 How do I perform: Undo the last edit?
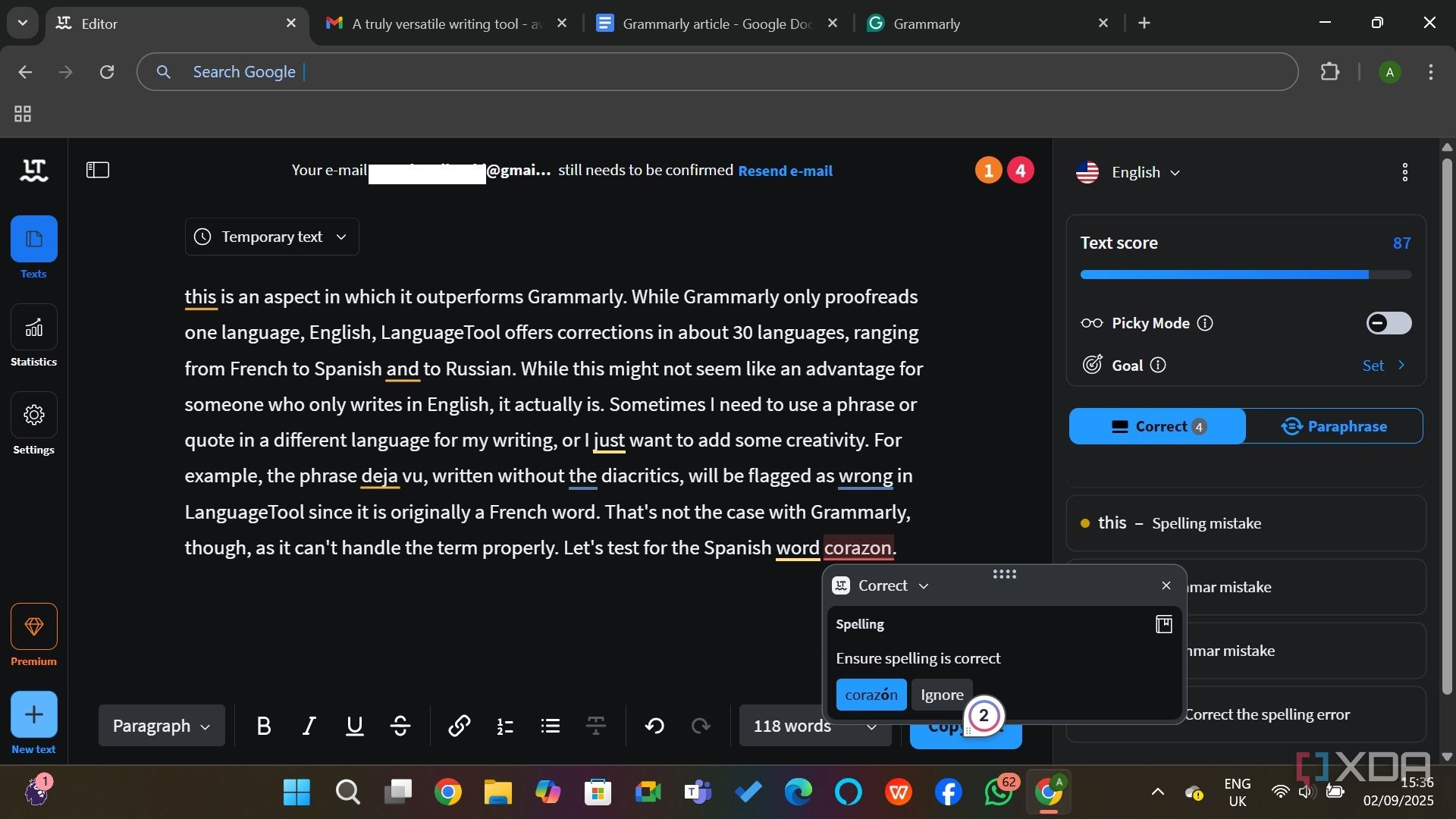654,726
